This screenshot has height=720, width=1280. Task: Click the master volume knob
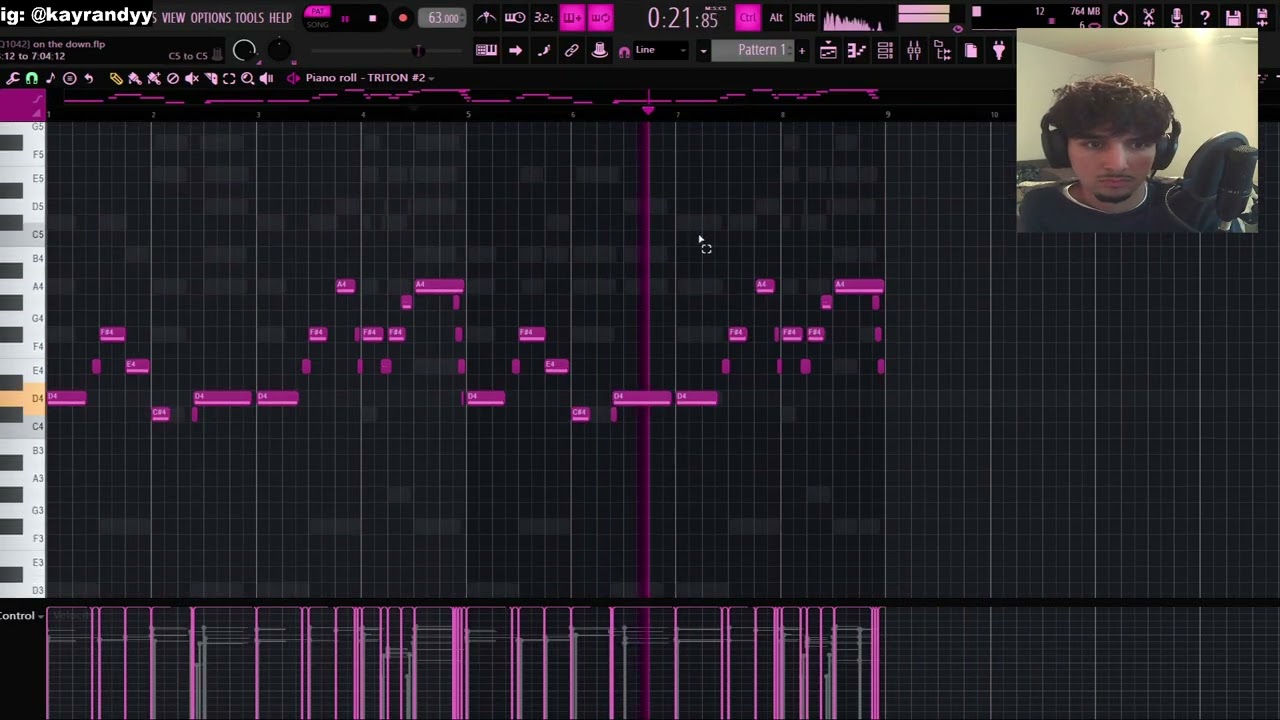245,51
